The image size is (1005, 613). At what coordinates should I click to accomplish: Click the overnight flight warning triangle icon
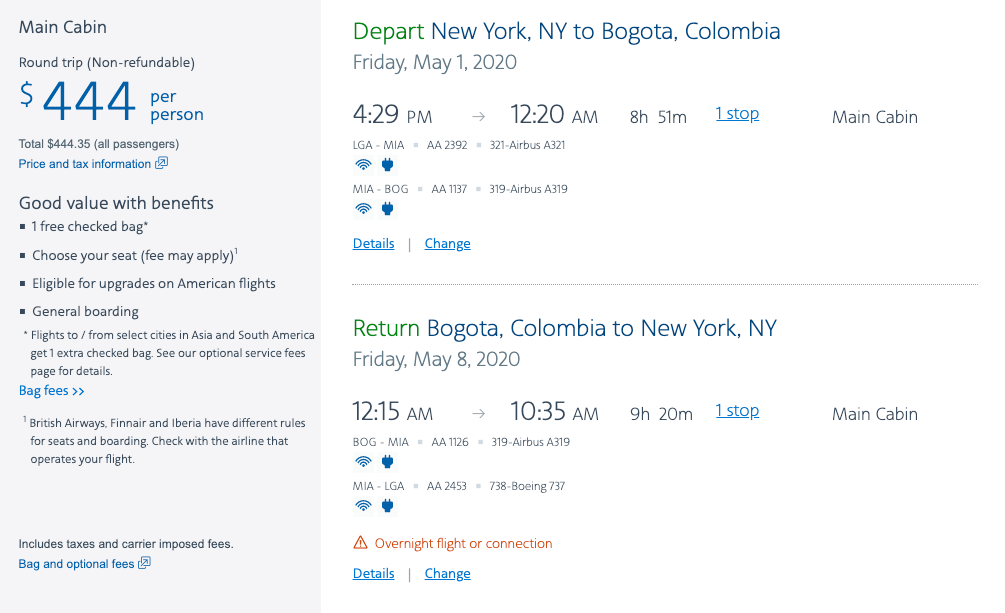360,544
